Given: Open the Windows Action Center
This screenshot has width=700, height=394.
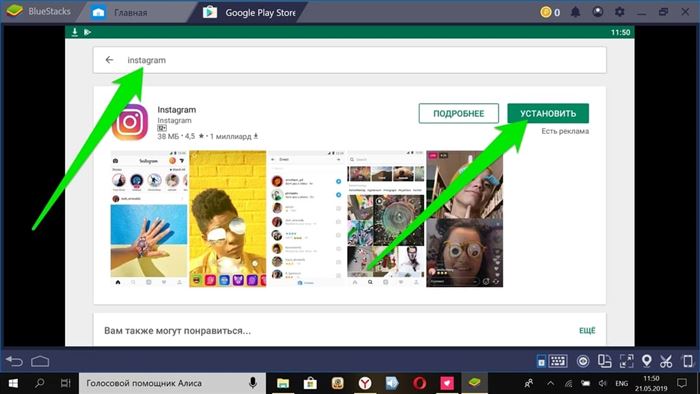Looking at the screenshot, I should (682, 383).
